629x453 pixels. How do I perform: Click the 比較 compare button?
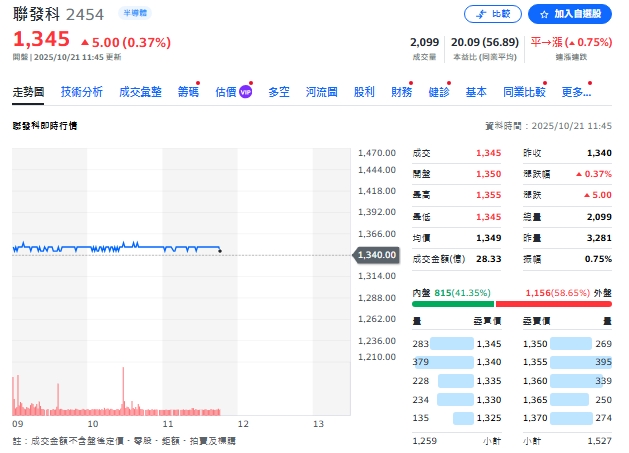click(493, 14)
